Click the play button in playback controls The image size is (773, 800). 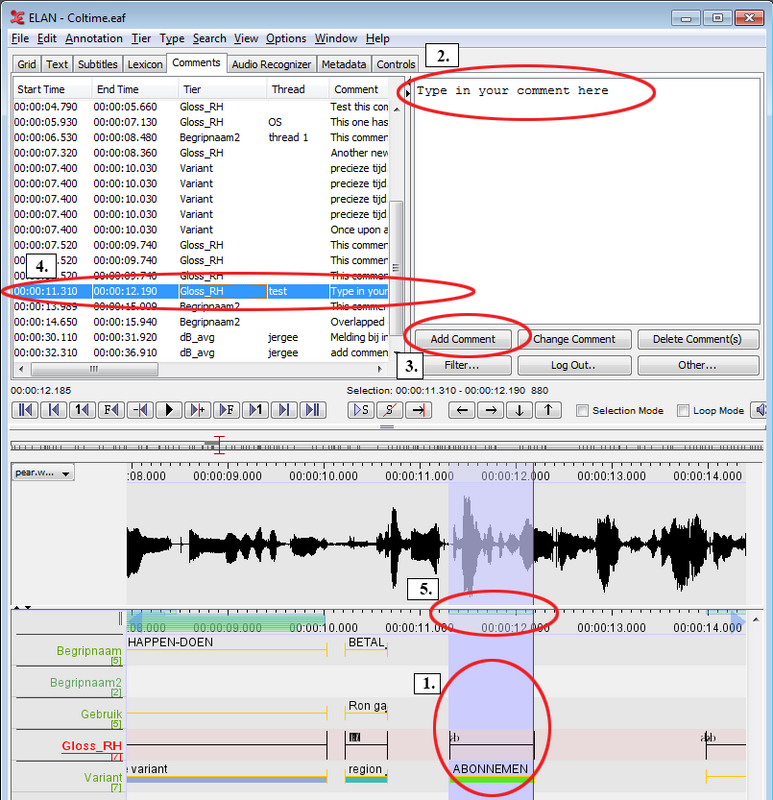169,410
